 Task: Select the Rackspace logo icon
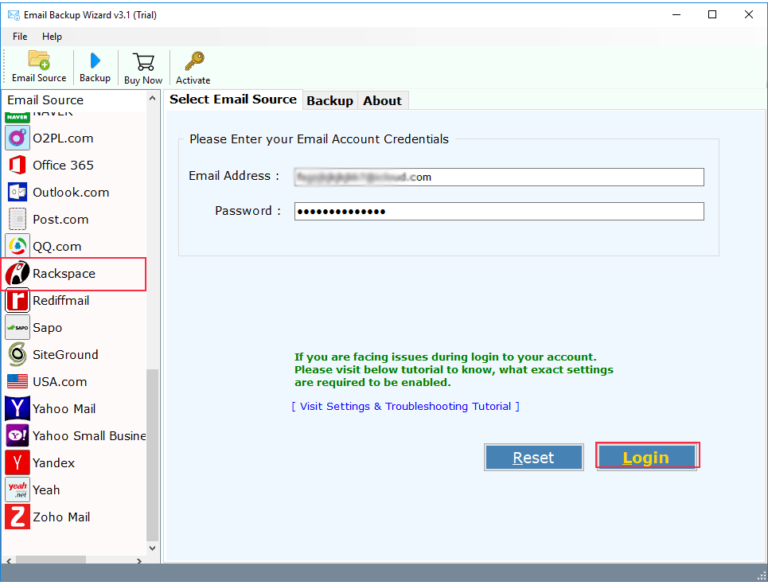click(17, 273)
